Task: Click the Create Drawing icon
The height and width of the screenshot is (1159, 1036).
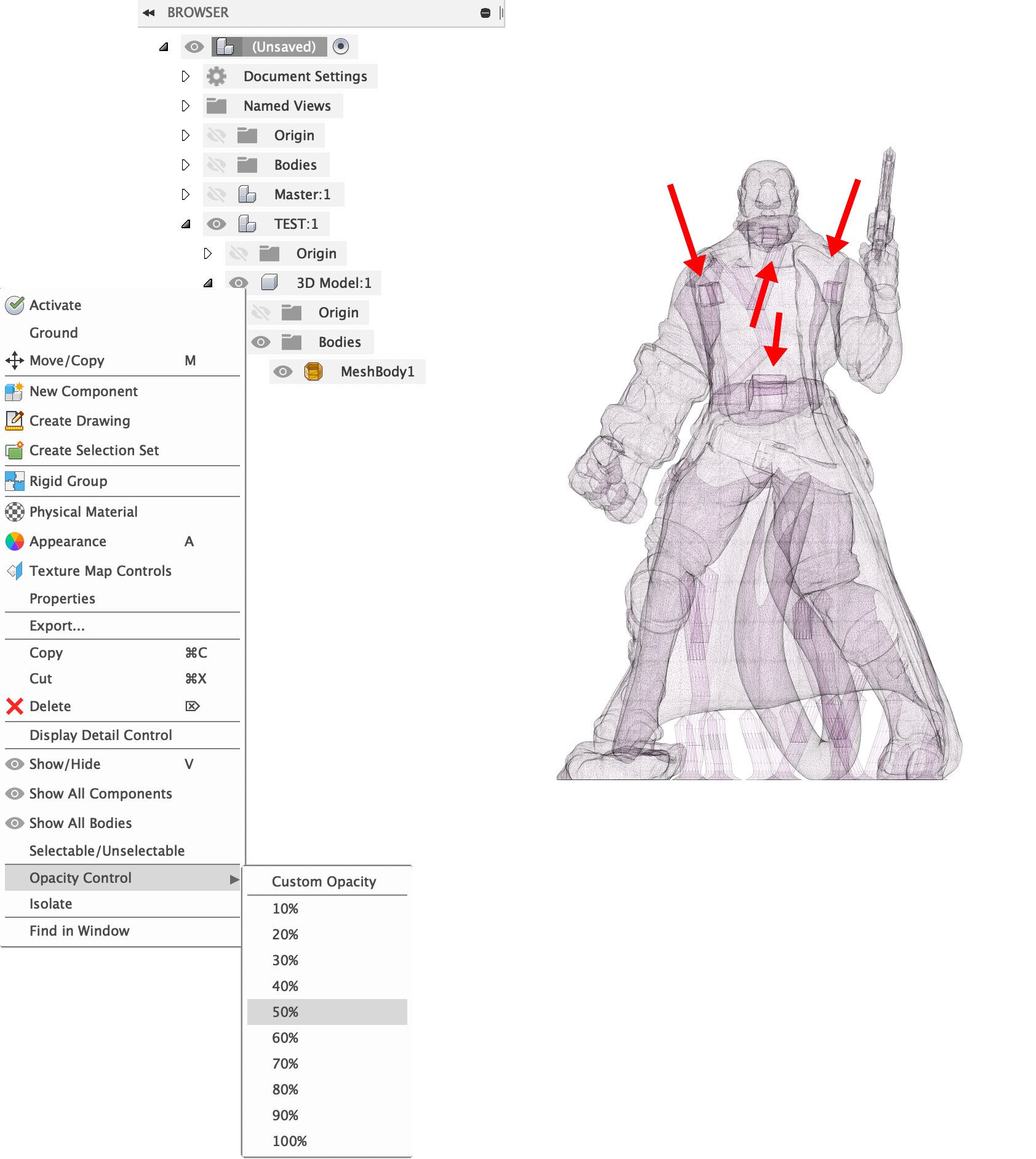Action: click(x=15, y=421)
